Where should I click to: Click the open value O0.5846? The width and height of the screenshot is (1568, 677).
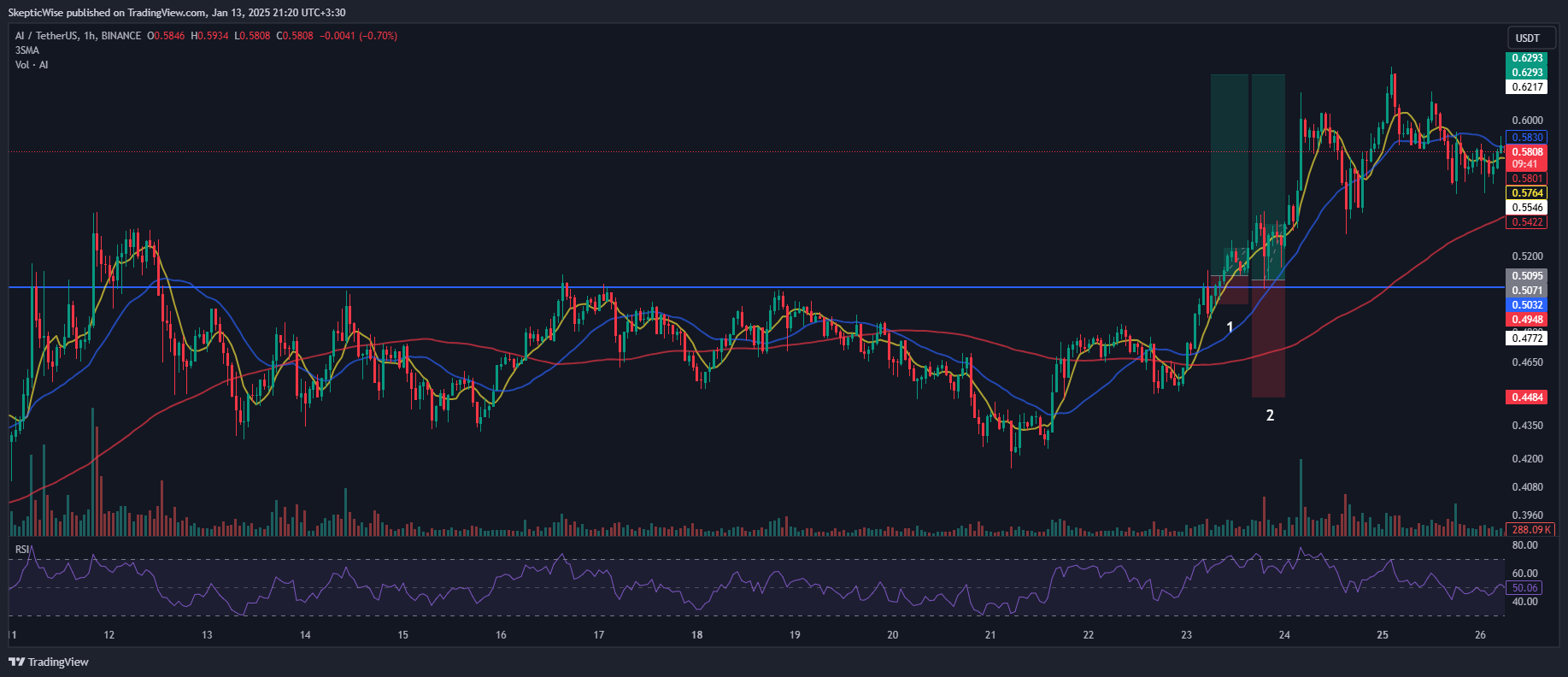[x=166, y=36]
